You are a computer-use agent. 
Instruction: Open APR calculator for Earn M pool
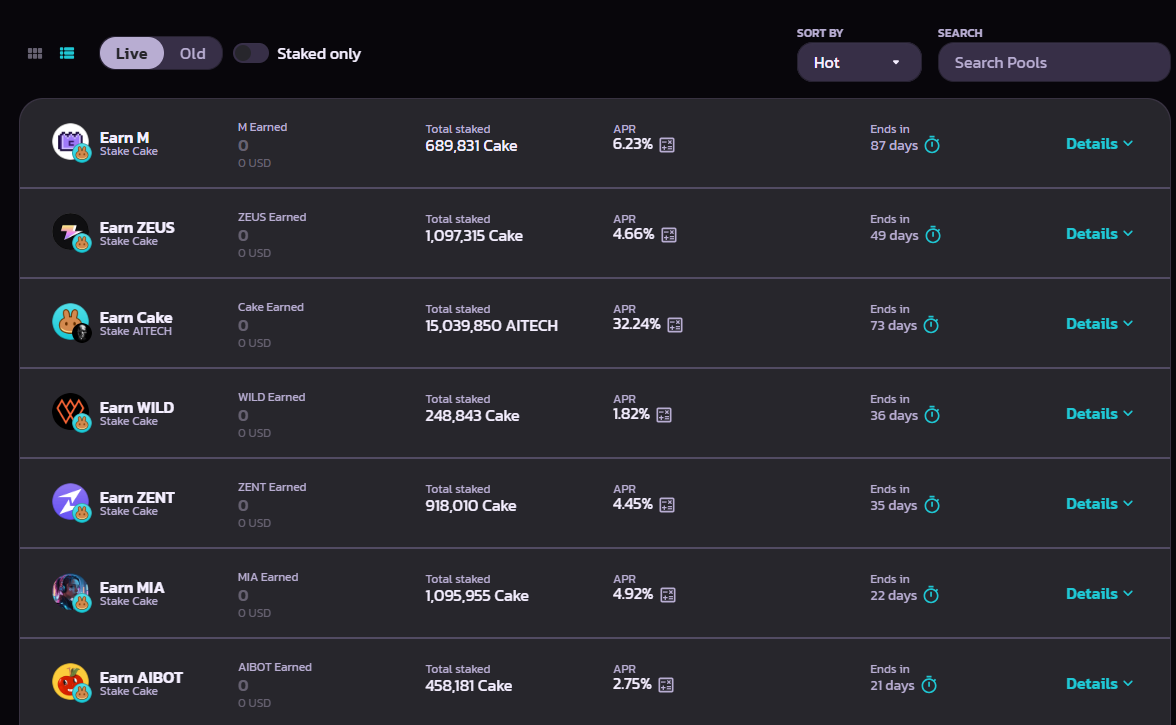point(667,145)
